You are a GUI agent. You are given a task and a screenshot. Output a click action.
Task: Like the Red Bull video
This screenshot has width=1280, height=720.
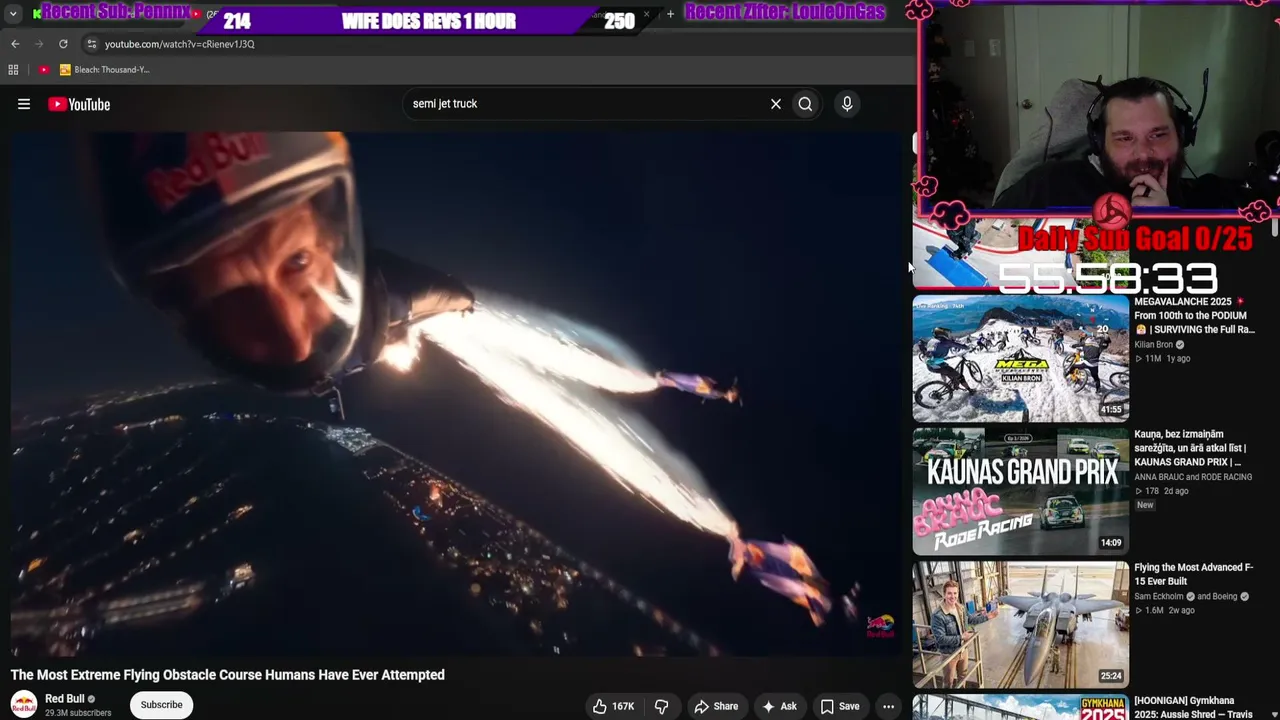[613, 706]
